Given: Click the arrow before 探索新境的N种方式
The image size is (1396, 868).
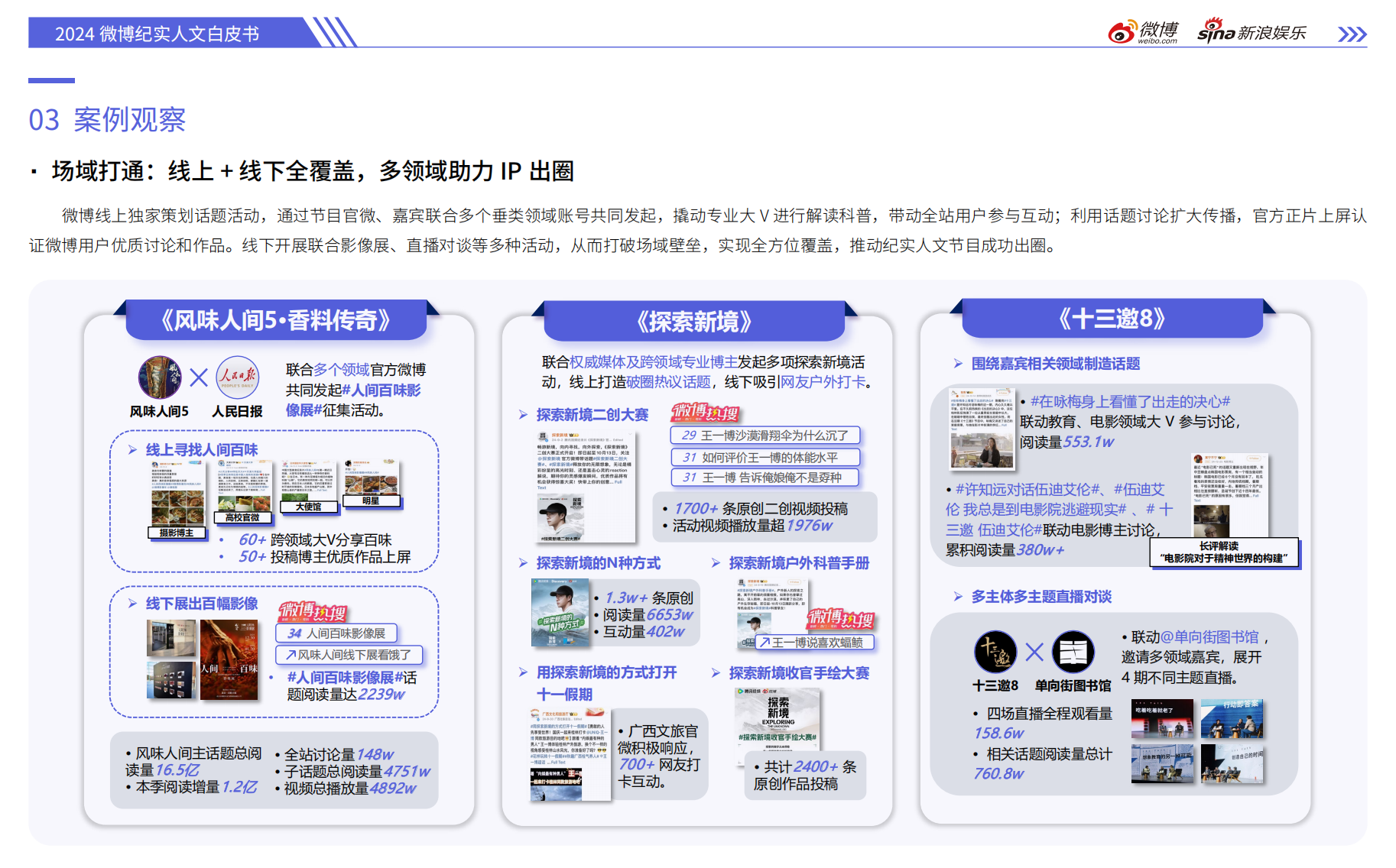Looking at the screenshot, I should tap(523, 563).
